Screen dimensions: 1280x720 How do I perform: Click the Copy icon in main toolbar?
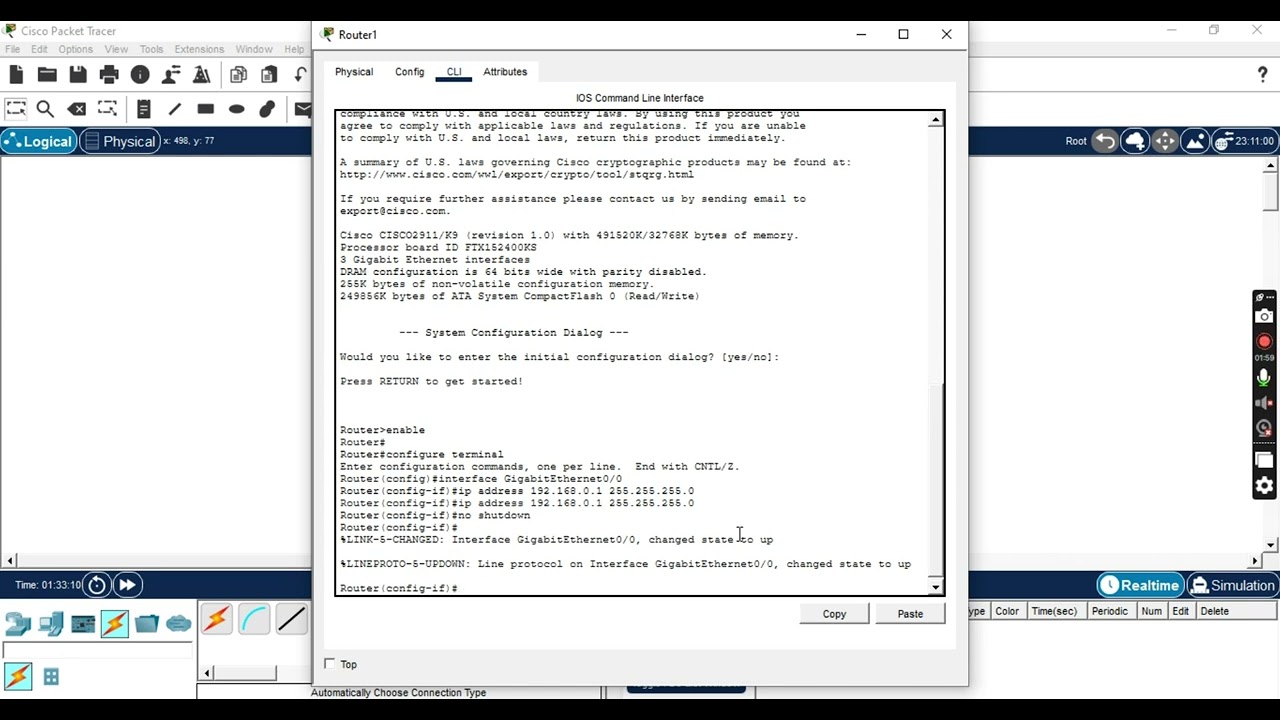tap(238, 75)
